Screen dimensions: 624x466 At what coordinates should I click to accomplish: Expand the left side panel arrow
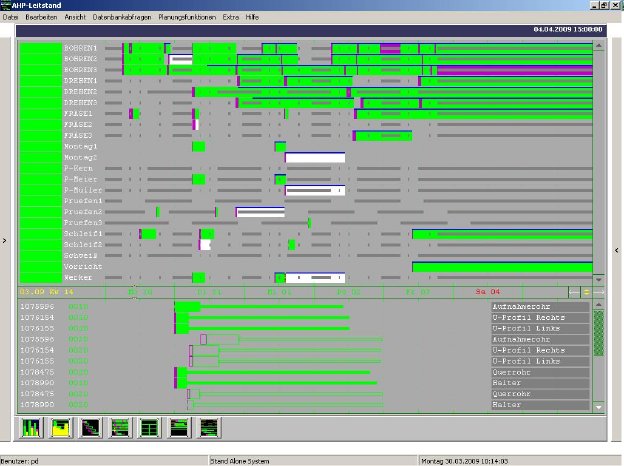coord(7,240)
